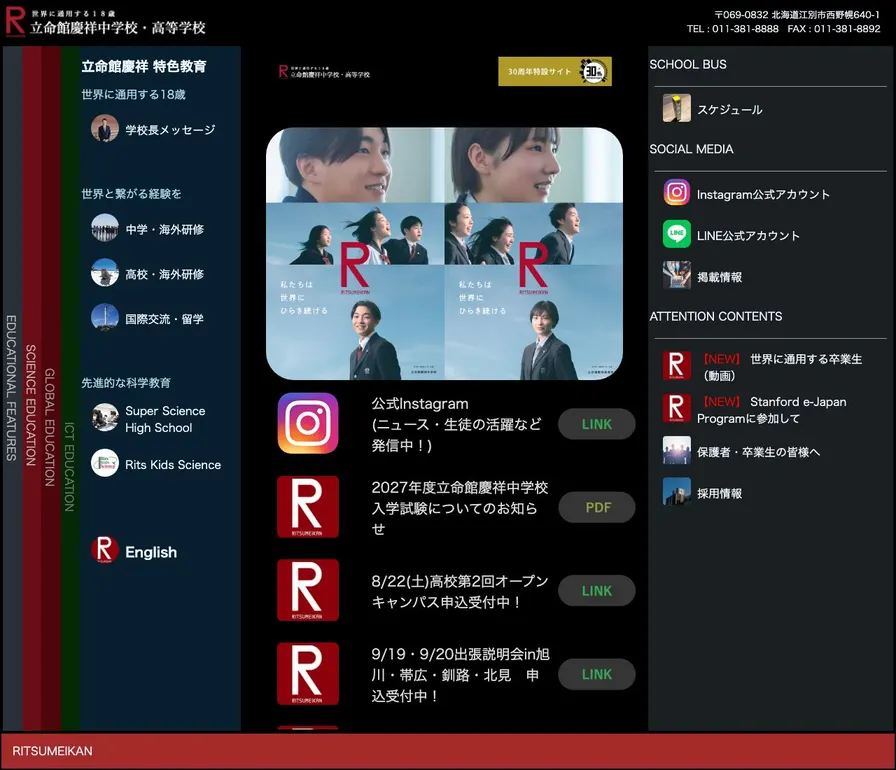This screenshot has height=770, width=896.
Task: Open Super Science High School text link
Action: pos(165,419)
